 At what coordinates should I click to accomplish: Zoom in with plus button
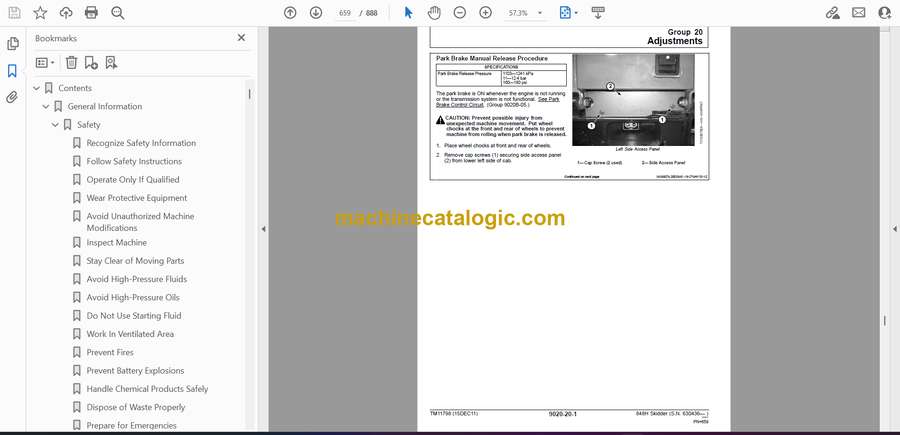pyautogui.click(x=486, y=13)
